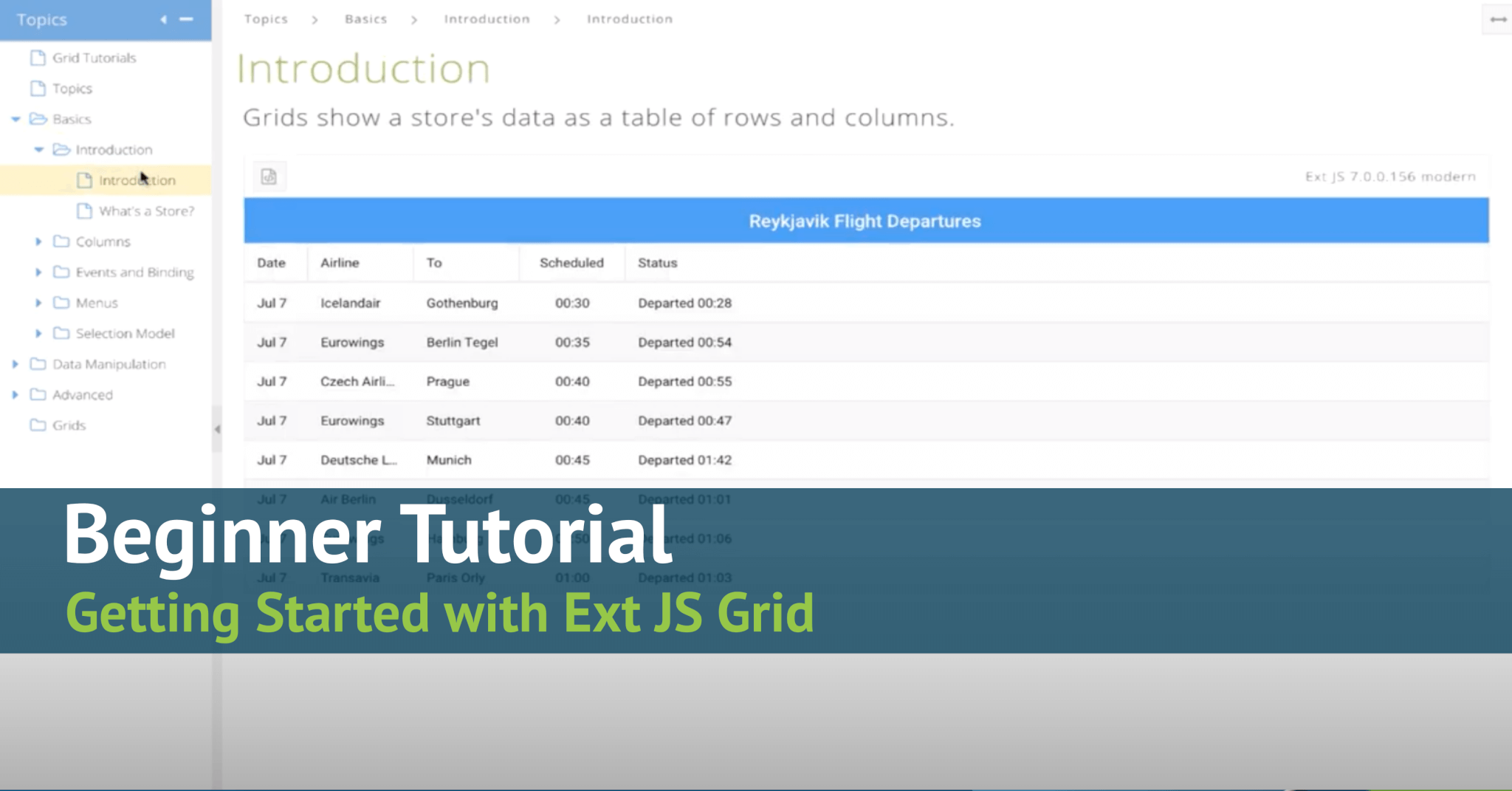Screen dimensions: 1512x791
Task: Click the open folder icon for Basics
Action: coord(38,119)
